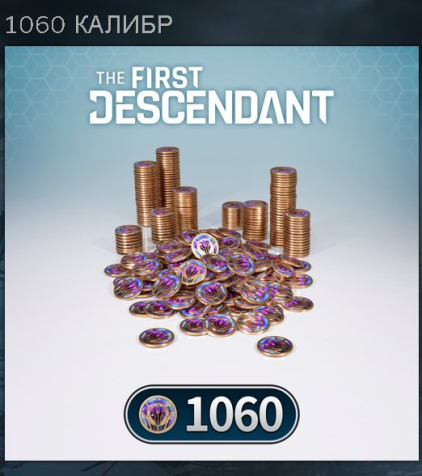Click the lone coin at lower left
Image resolution: width=422 pixels, height=476 pixels.
pos(156,338)
